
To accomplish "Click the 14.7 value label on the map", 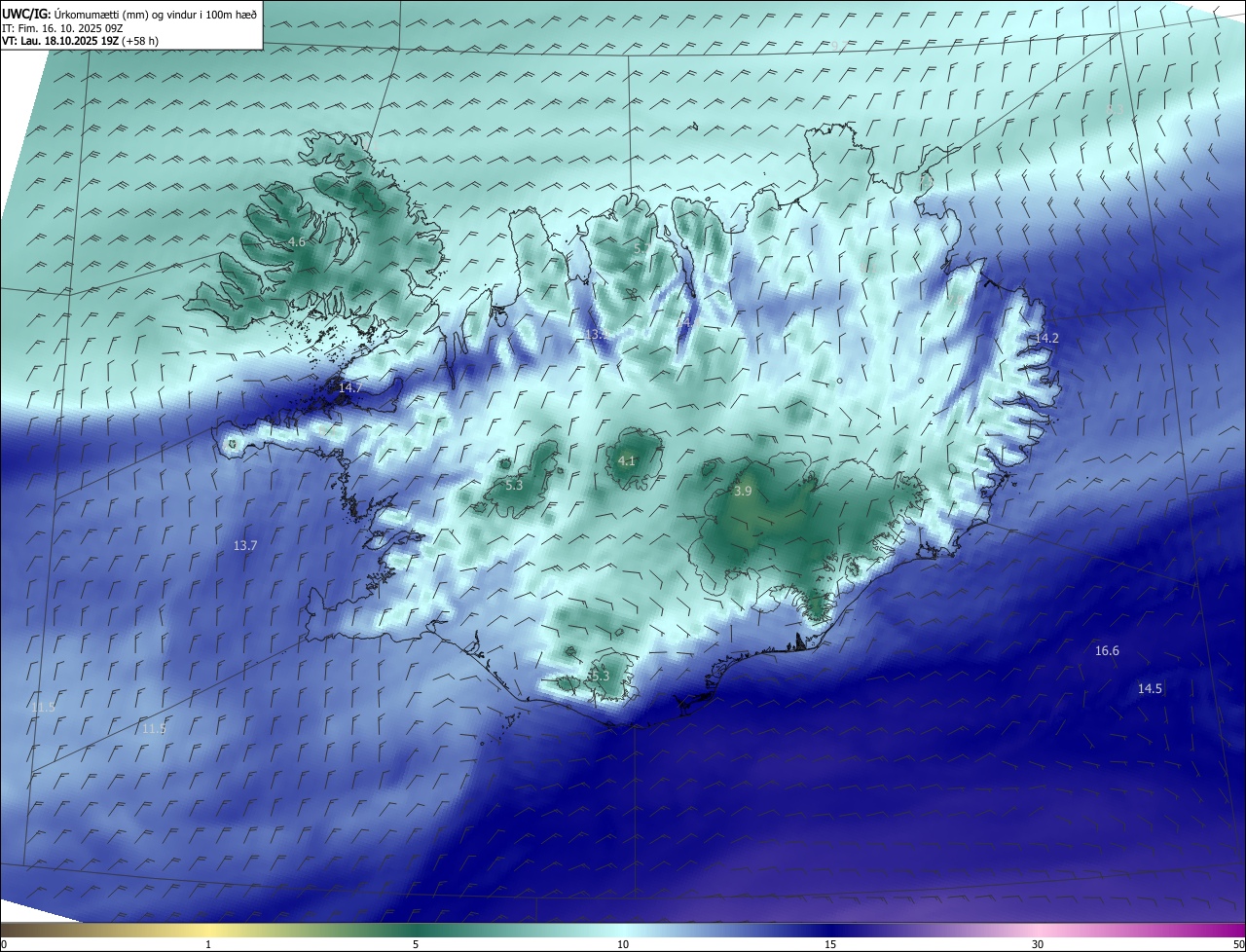I will click(350, 387).
